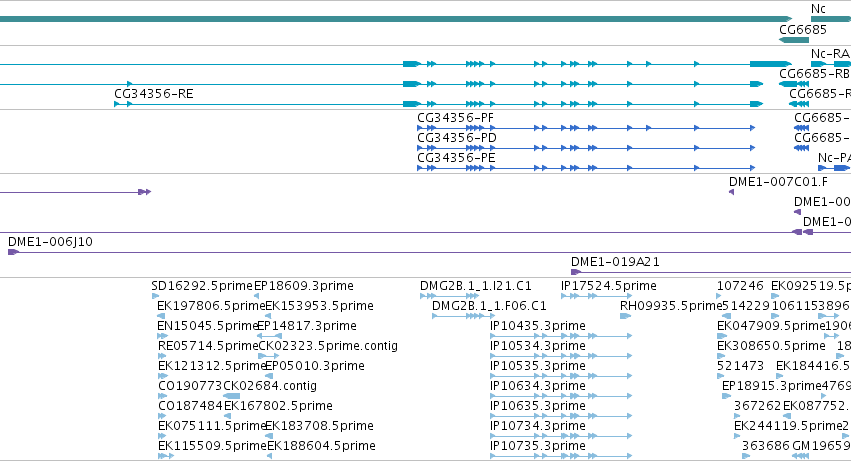Image resolution: width=851 pixels, height=461 pixels.
Task: Open the DME1-019A21 clone label
Action: click(615, 262)
